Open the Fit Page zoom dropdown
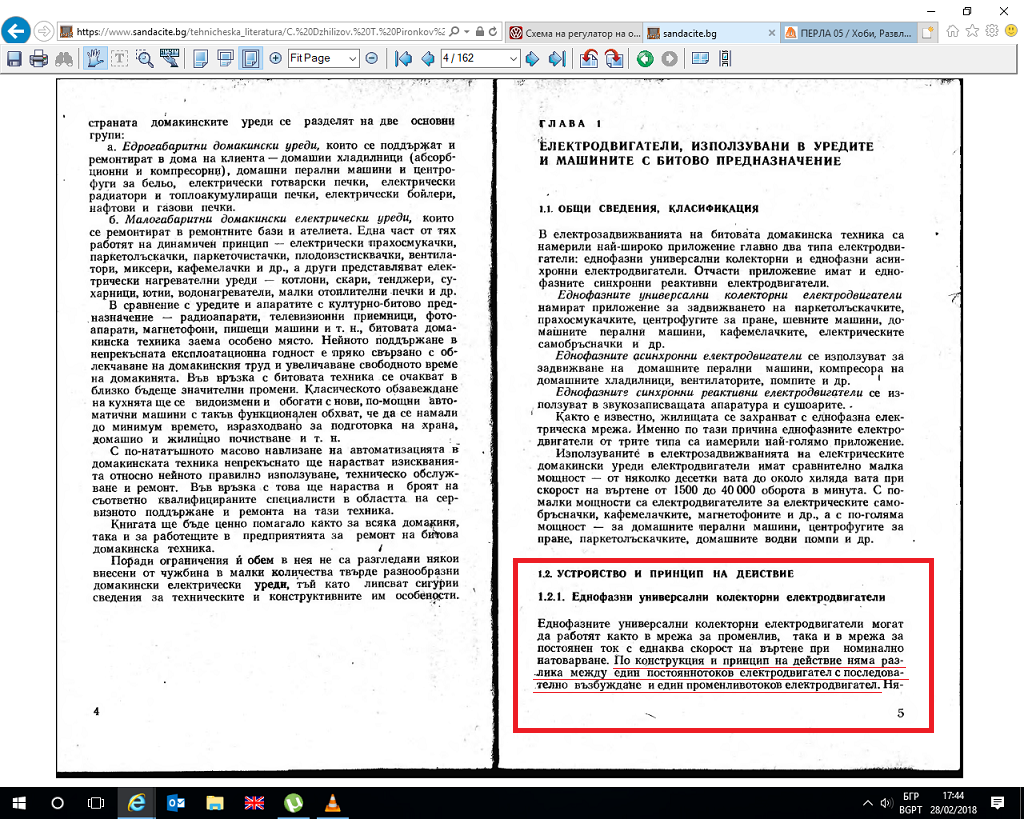Image resolution: width=1024 pixels, height=819 pixels. pyautogui.click(x=352, y=59)
